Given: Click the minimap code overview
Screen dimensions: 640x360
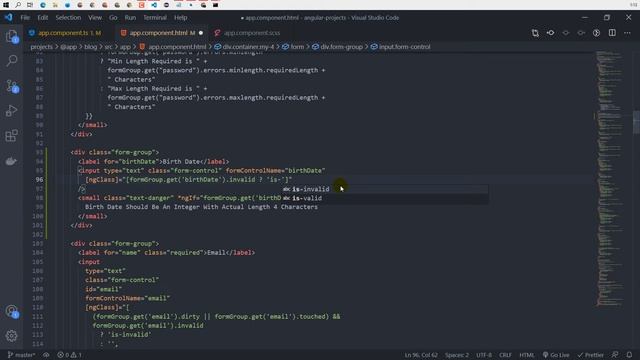Looking at the screenshot, I should pos(610,178).
